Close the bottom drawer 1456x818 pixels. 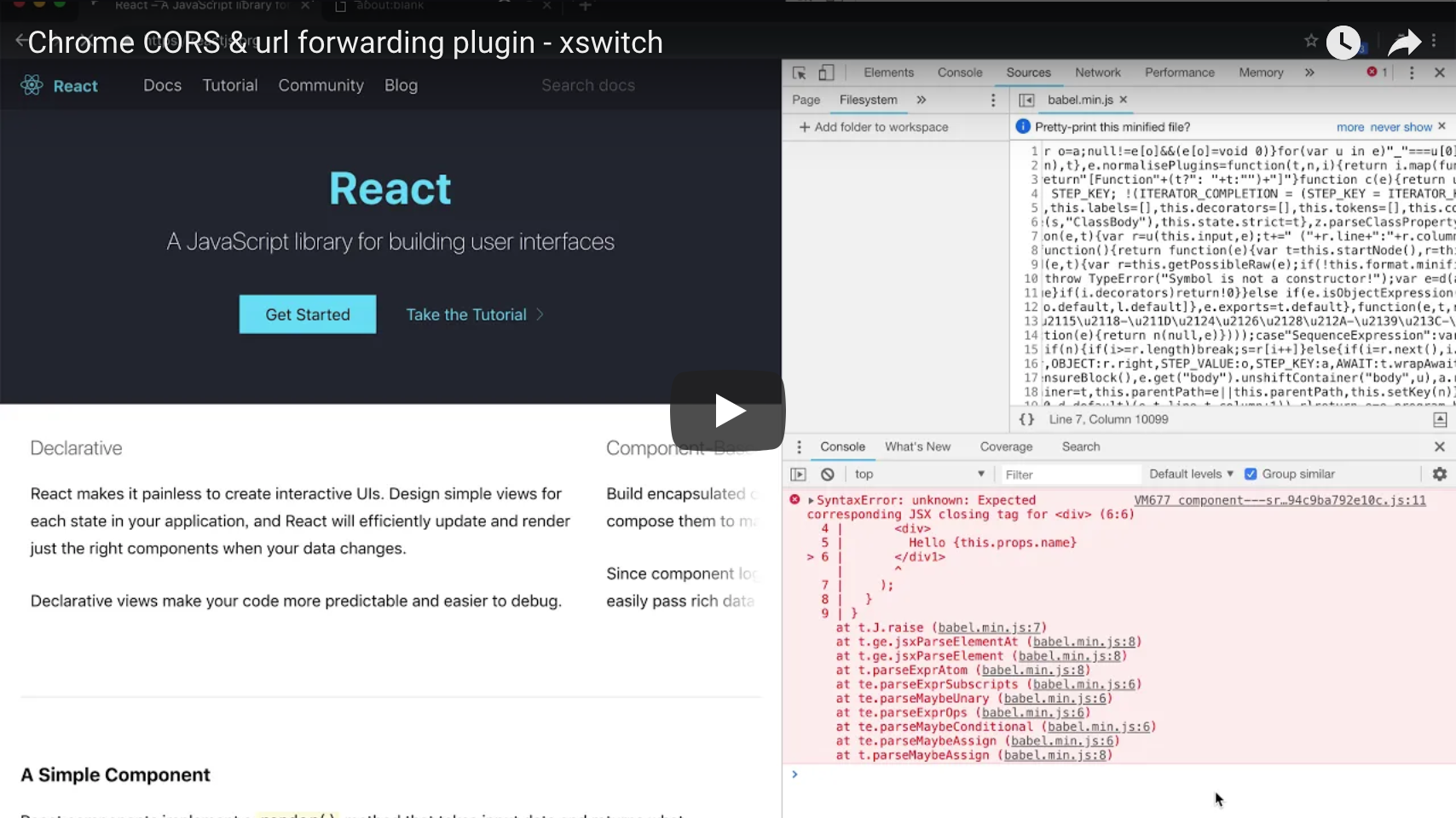point(1440,446)
